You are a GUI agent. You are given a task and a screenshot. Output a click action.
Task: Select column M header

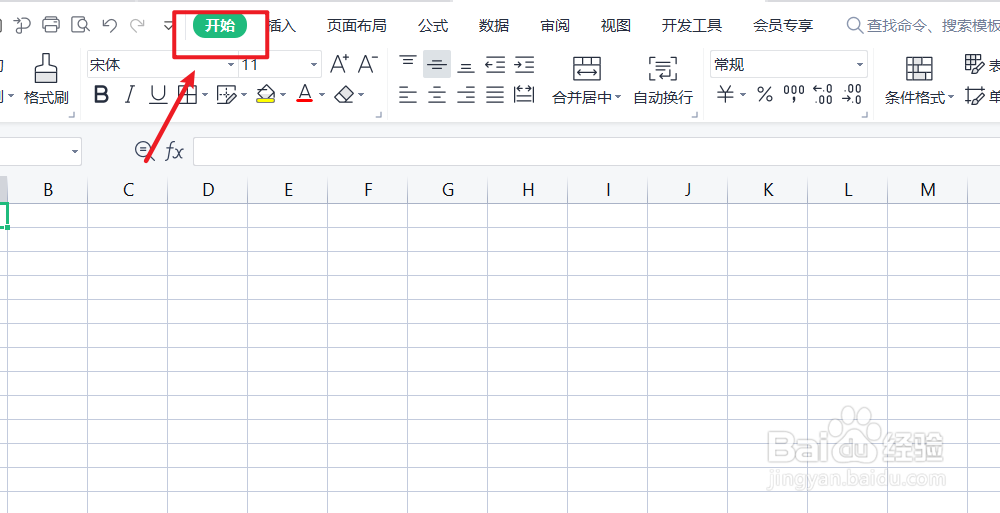[x=927, y=190]
